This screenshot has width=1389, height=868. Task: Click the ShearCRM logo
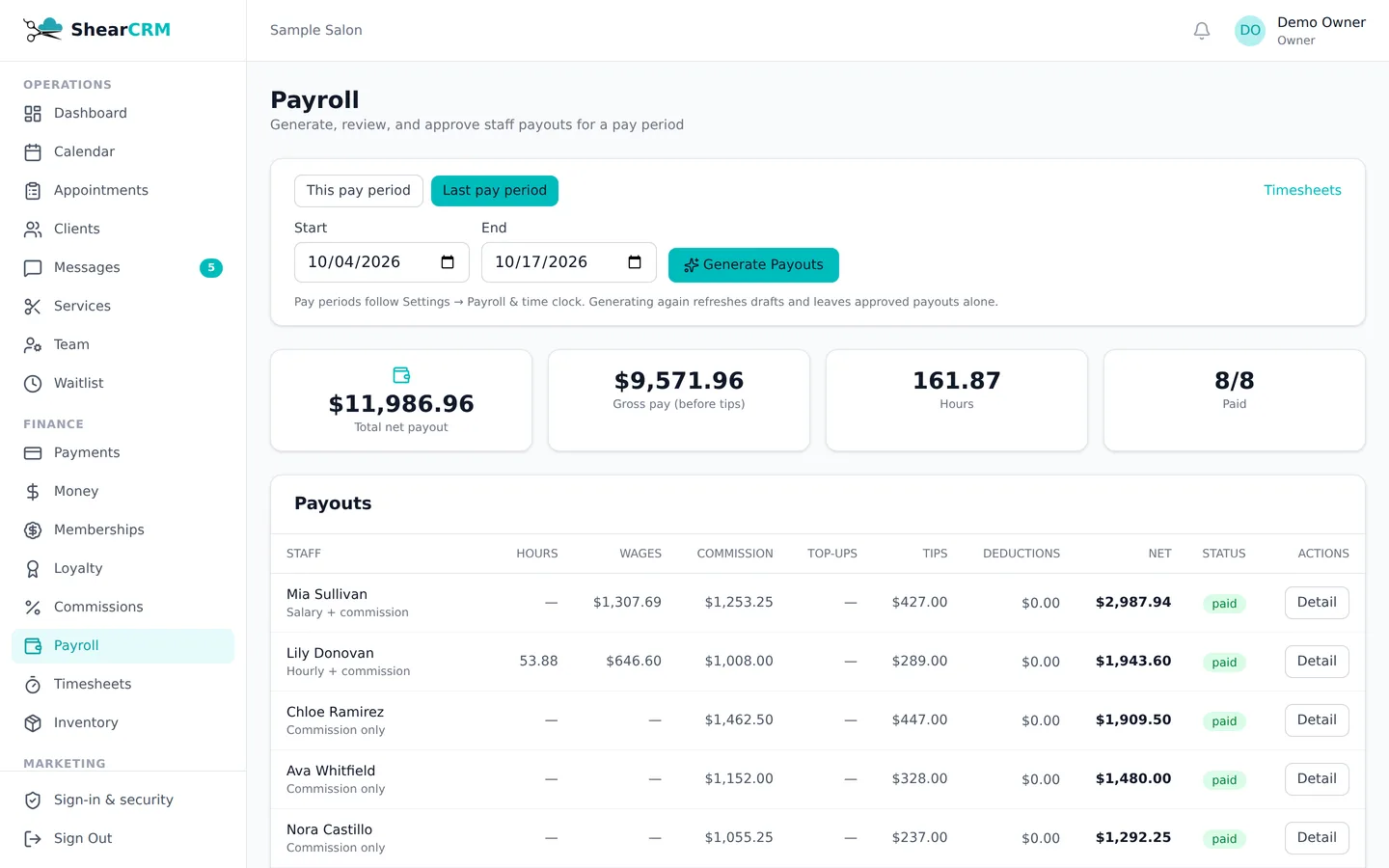[96, 30]
